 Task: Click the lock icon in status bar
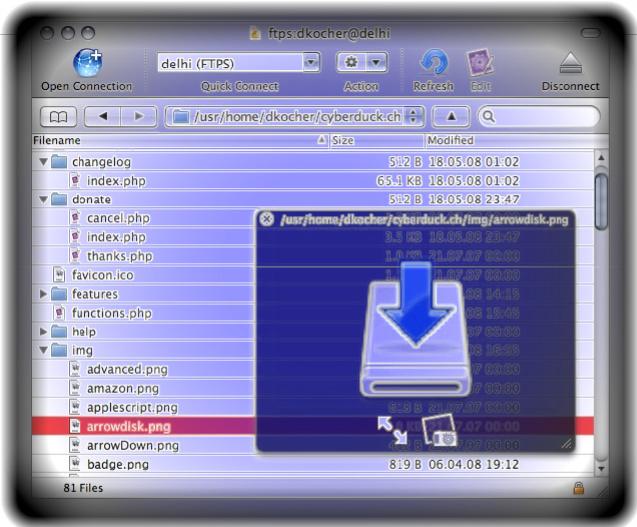click(578, 487)
